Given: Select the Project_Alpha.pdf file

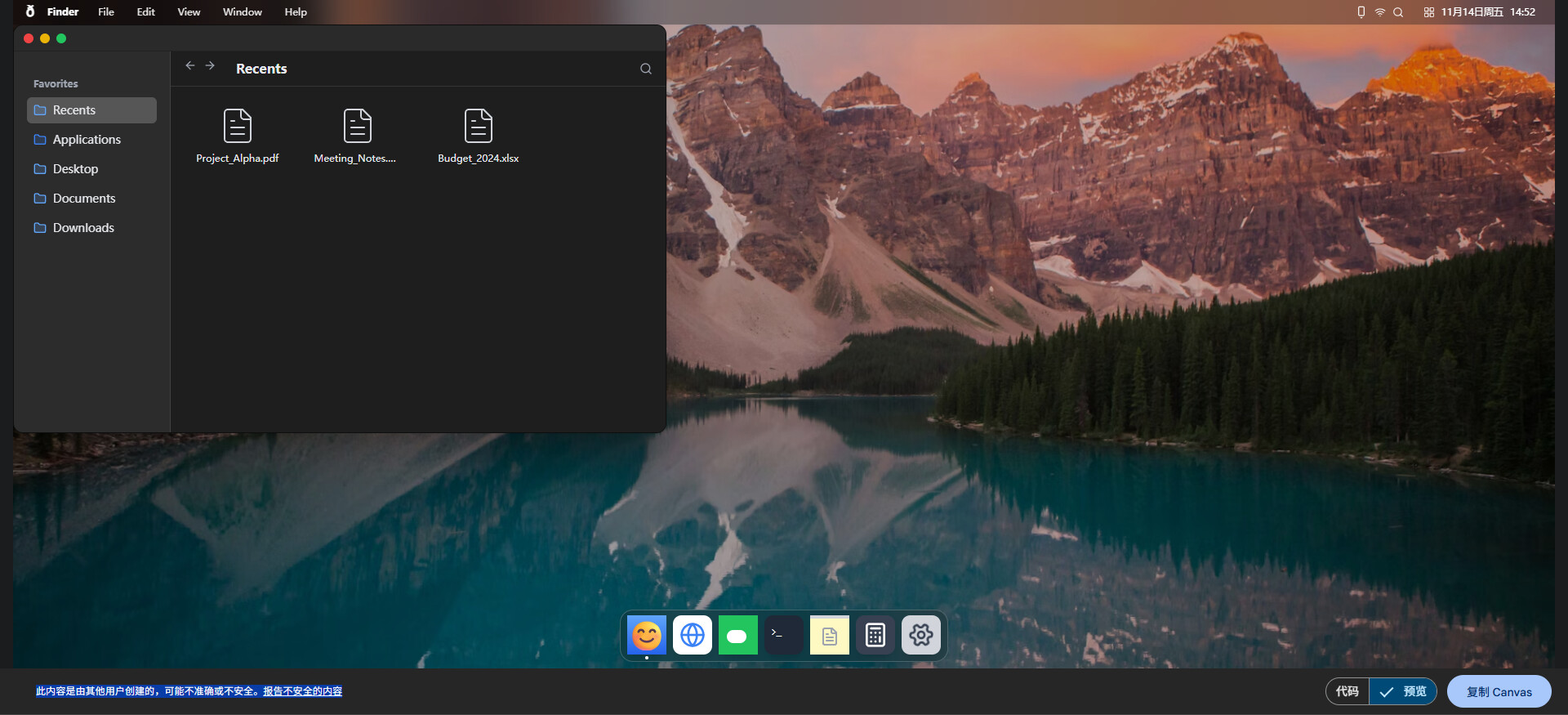Looking at the screenshot, I should (238, 136).
